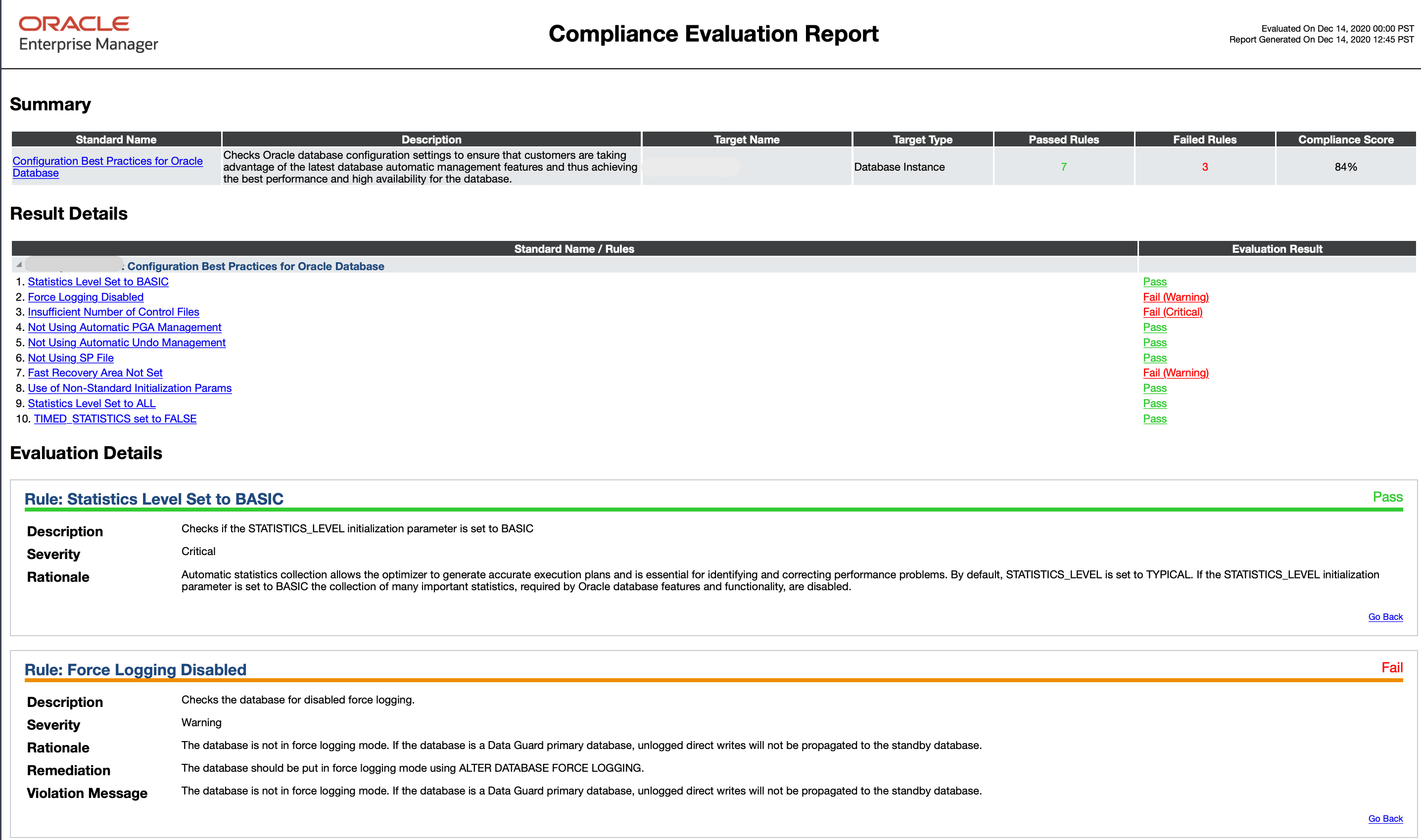Click the Target Name column header

coord(747,139)
